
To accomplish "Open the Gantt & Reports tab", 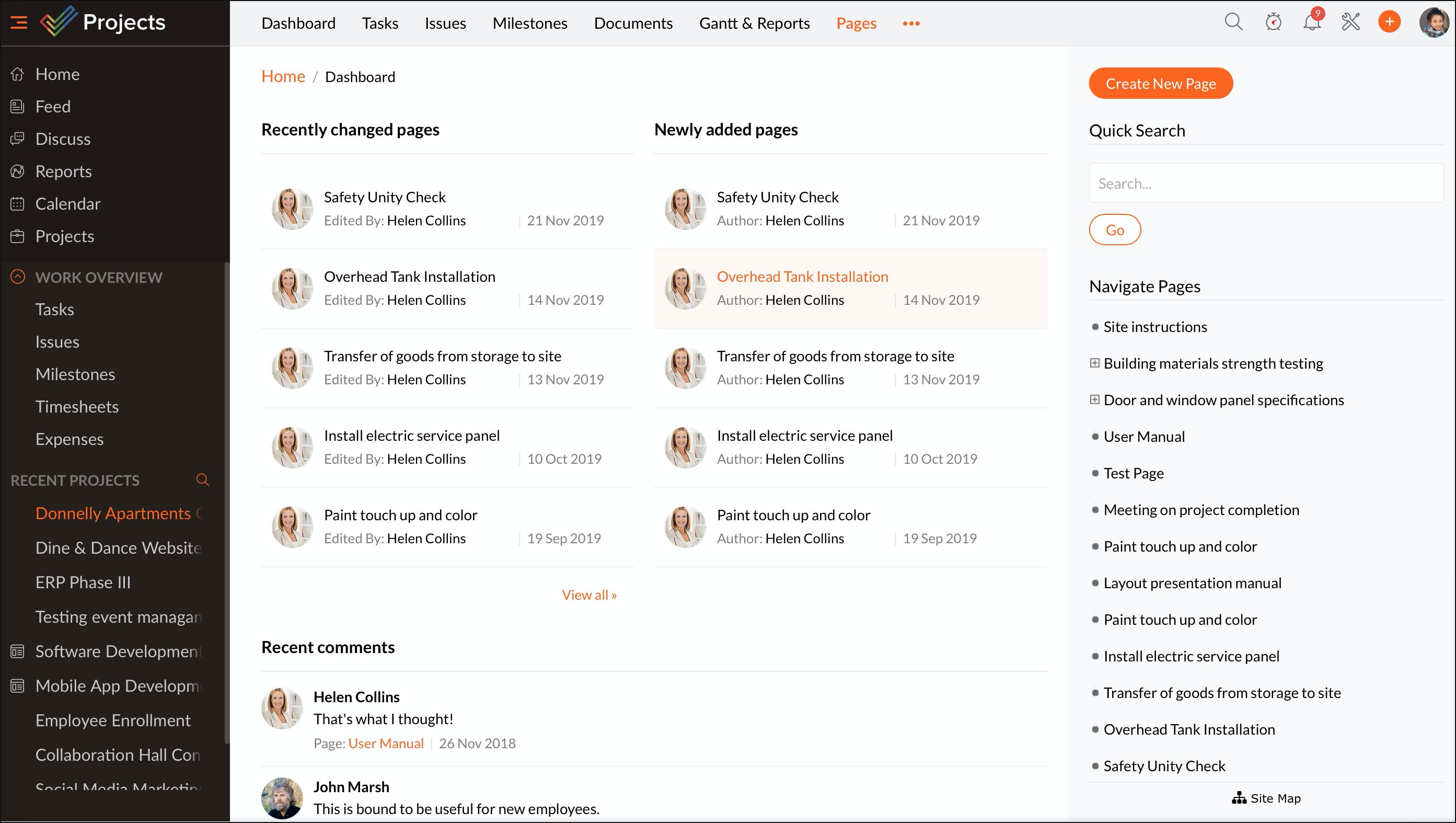I will pyautogui.click(x=754, y=23).
